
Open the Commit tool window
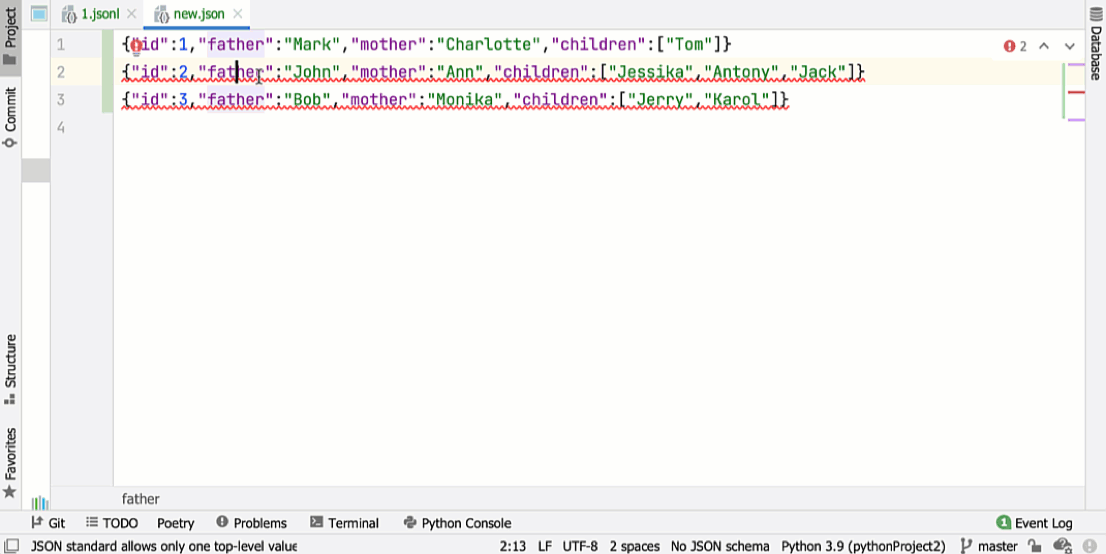coord(10,117)
